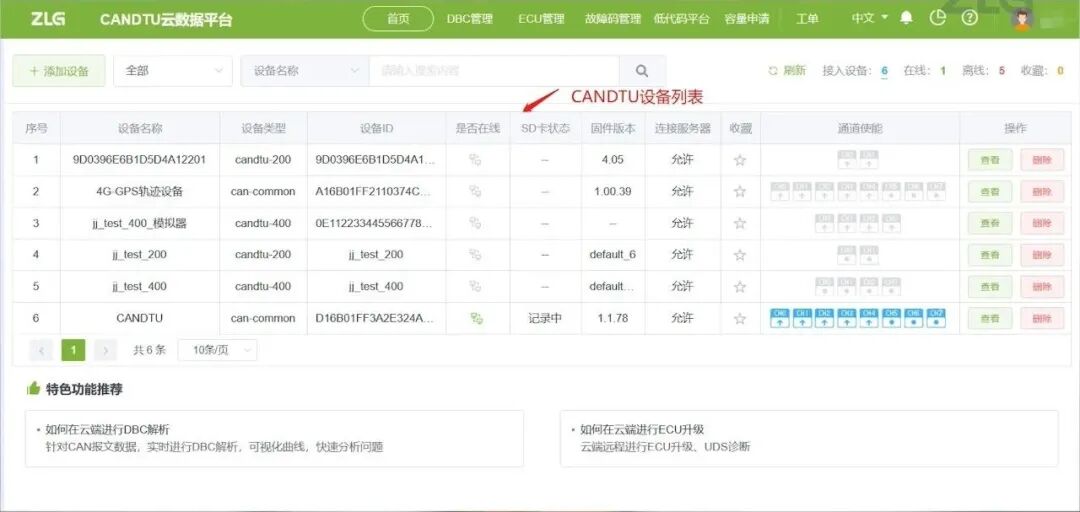Delete the CANDTU device row
This screenshot has width=1080, height=512.
pos(1042,318)
